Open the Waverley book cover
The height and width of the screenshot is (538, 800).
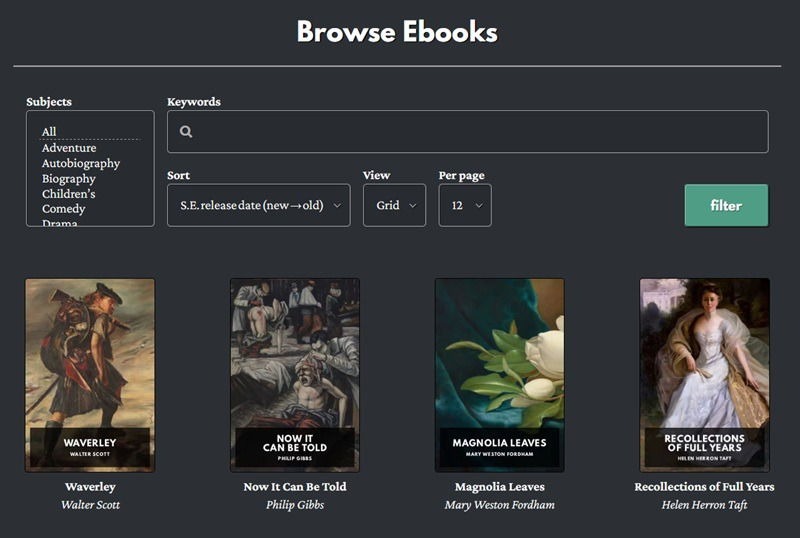point(90,374)
